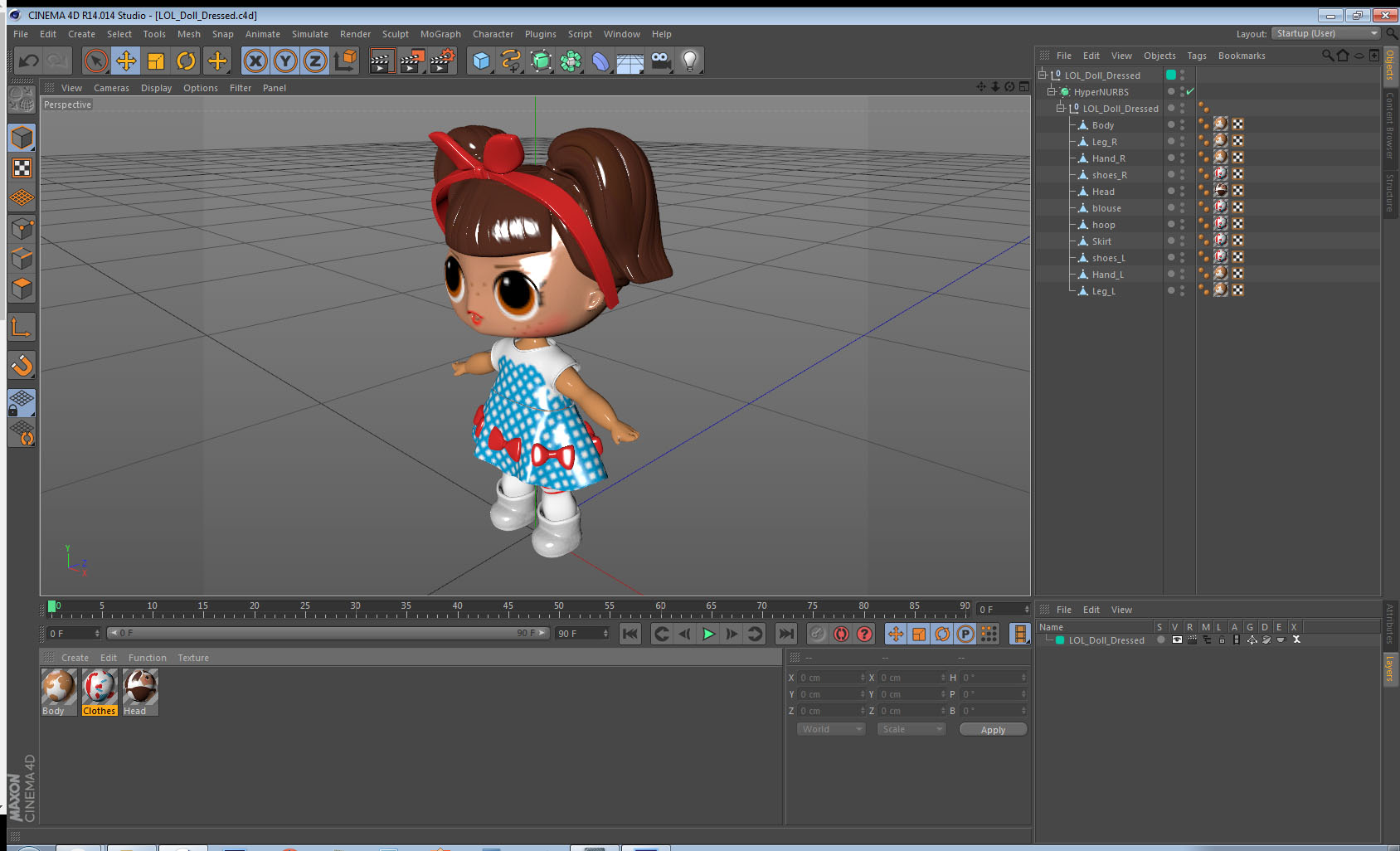
Task: Add a Camera object
Action: 660,61
